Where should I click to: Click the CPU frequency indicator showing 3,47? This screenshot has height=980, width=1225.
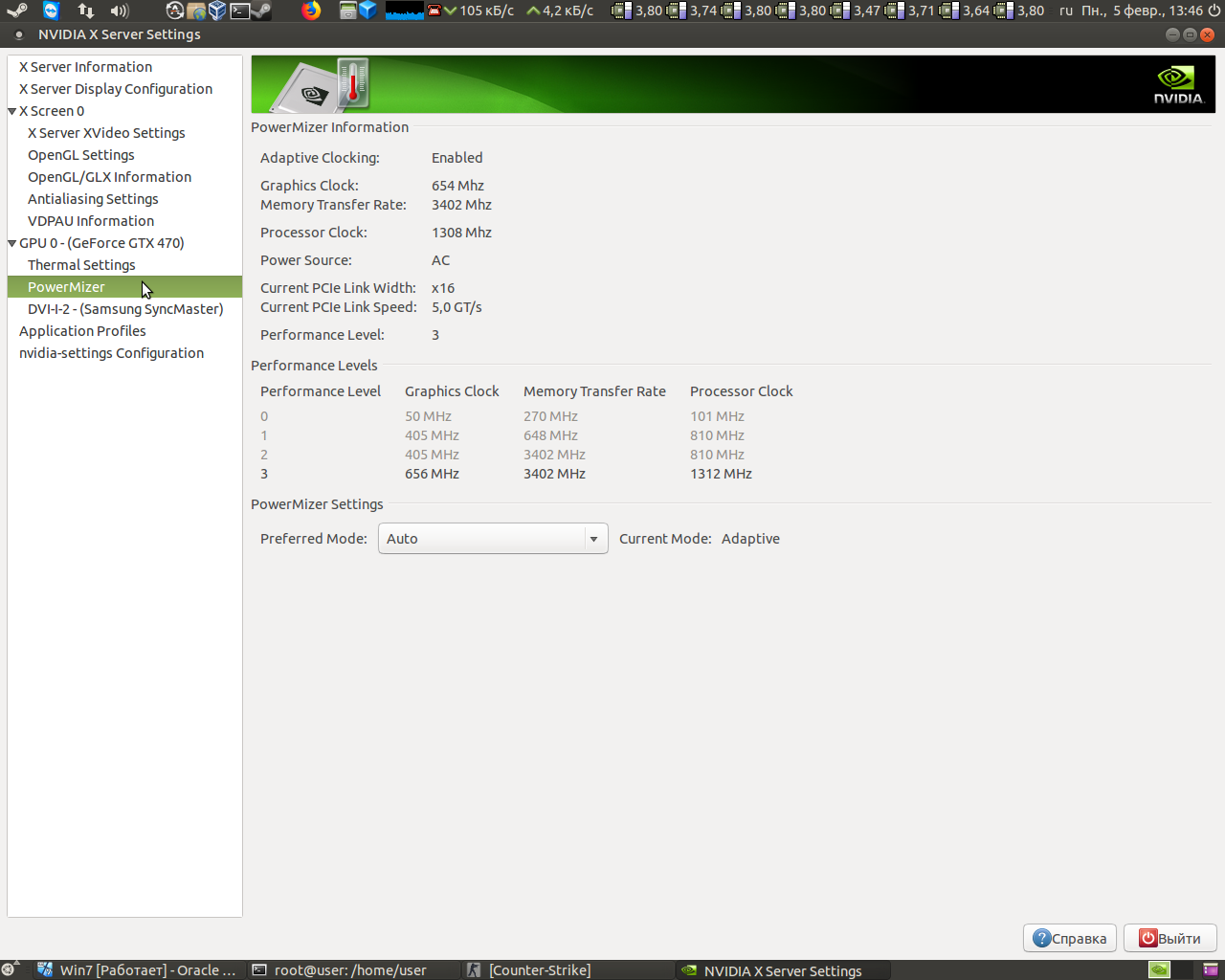[x=856, y=11]
